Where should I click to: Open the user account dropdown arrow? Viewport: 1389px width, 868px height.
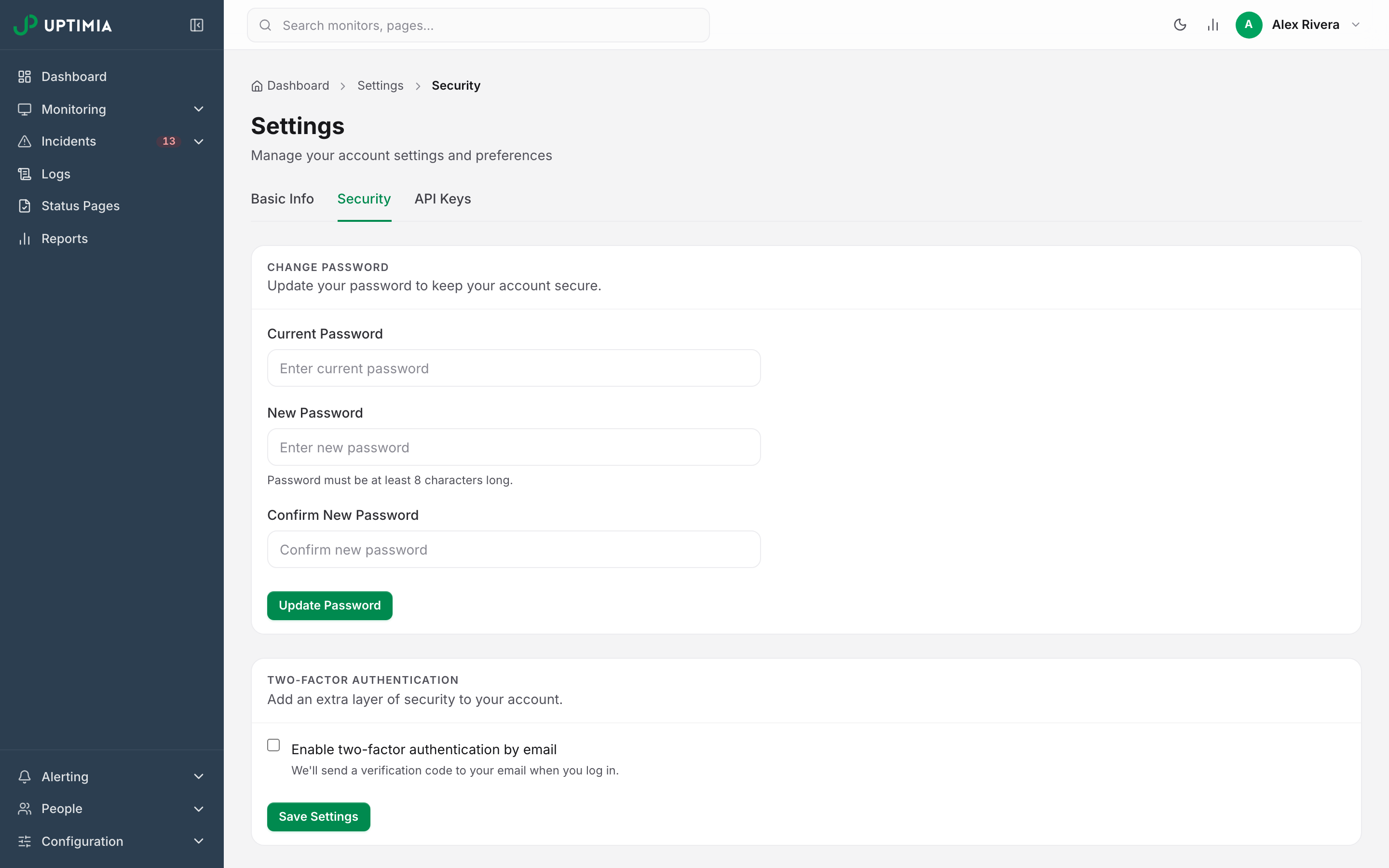[1356, 25]
